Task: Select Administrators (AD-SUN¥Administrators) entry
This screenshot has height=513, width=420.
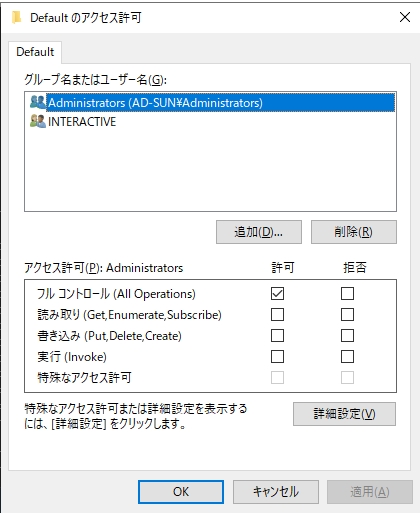Action: pos(212,103)
